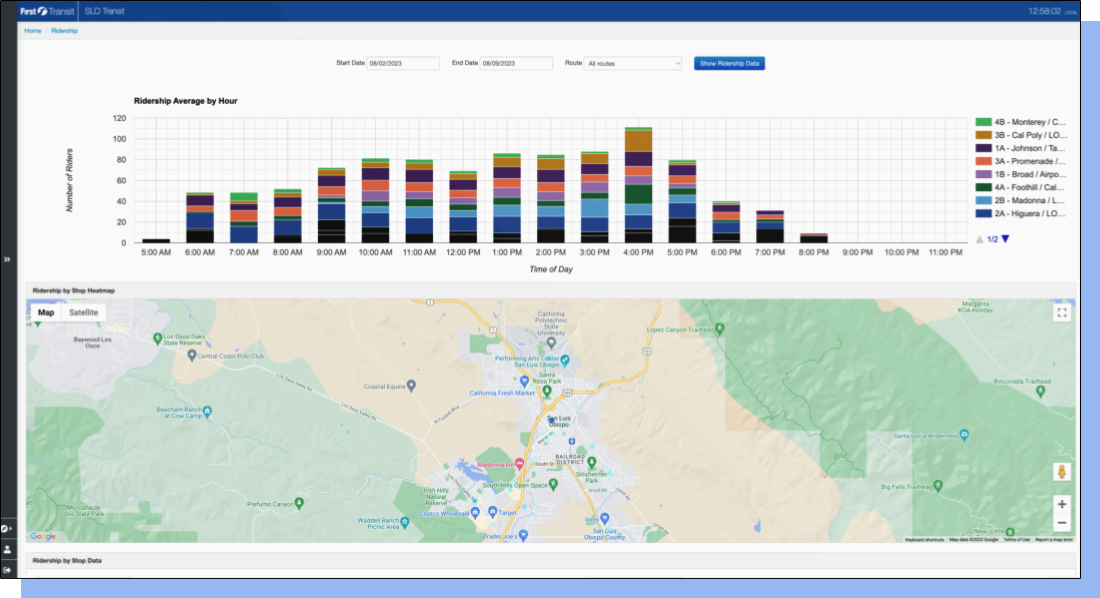Image resolution: width=1100 pixels, height=598 pixels.
Task: Select the Coastal Equine map pin
Action: (412, 385)
